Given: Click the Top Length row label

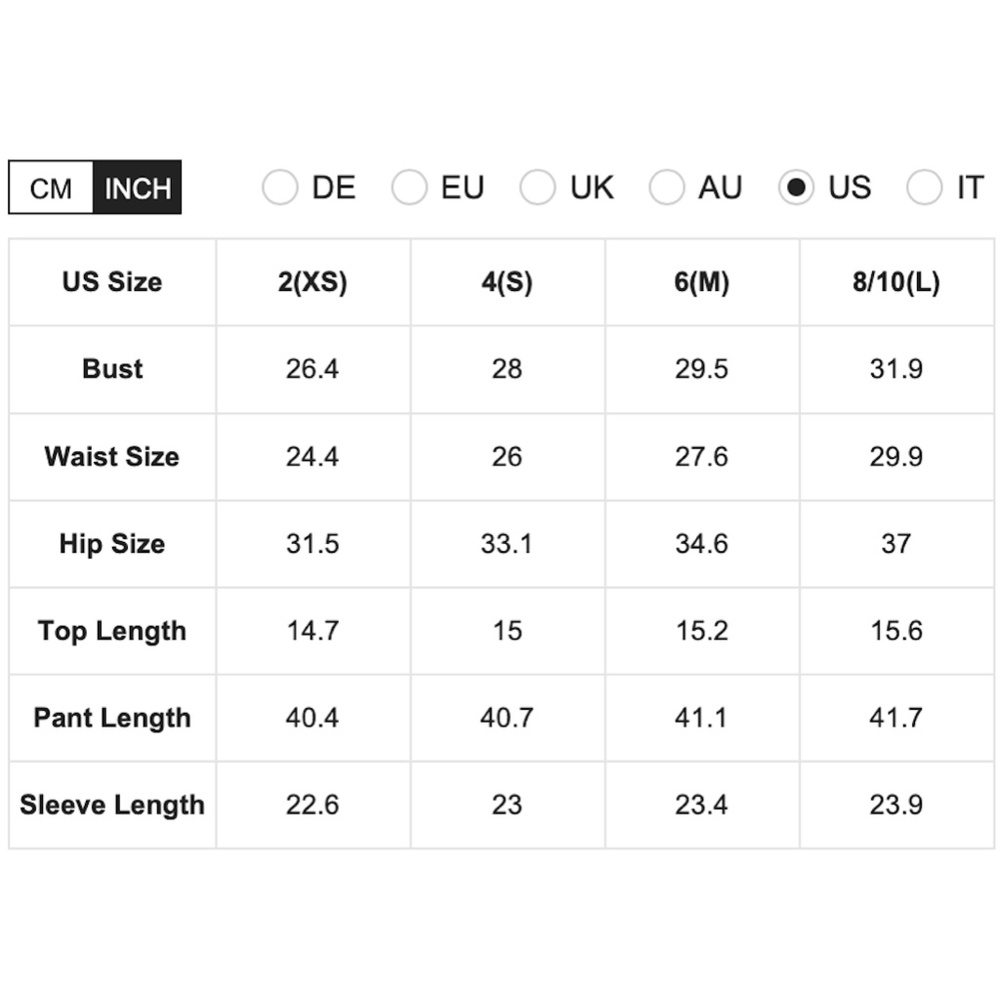Looking at the screenshot, I should point(112,631).
